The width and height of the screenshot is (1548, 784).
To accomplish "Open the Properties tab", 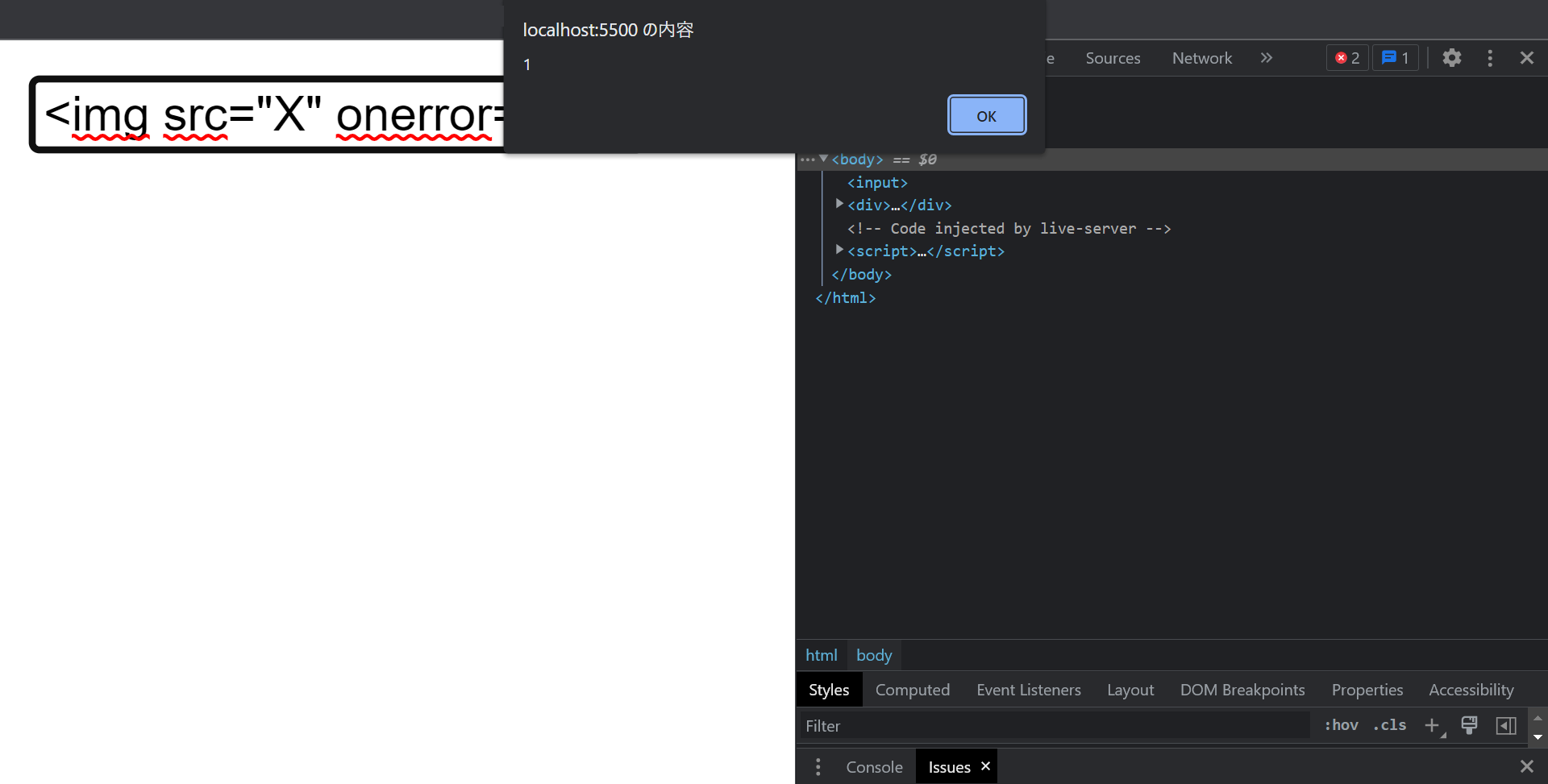I will pos(1367,690).
